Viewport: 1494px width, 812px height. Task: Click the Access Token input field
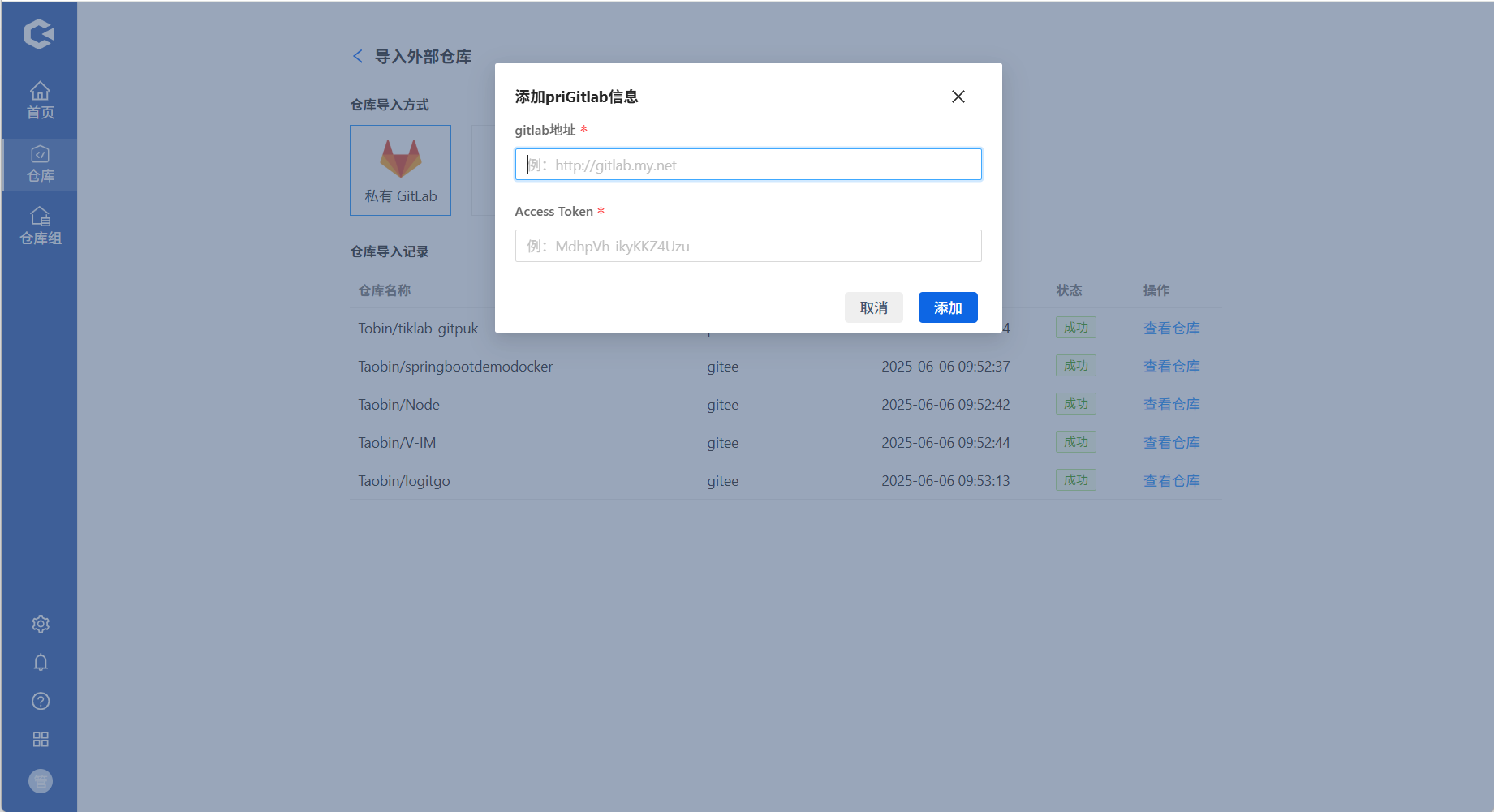747,246
